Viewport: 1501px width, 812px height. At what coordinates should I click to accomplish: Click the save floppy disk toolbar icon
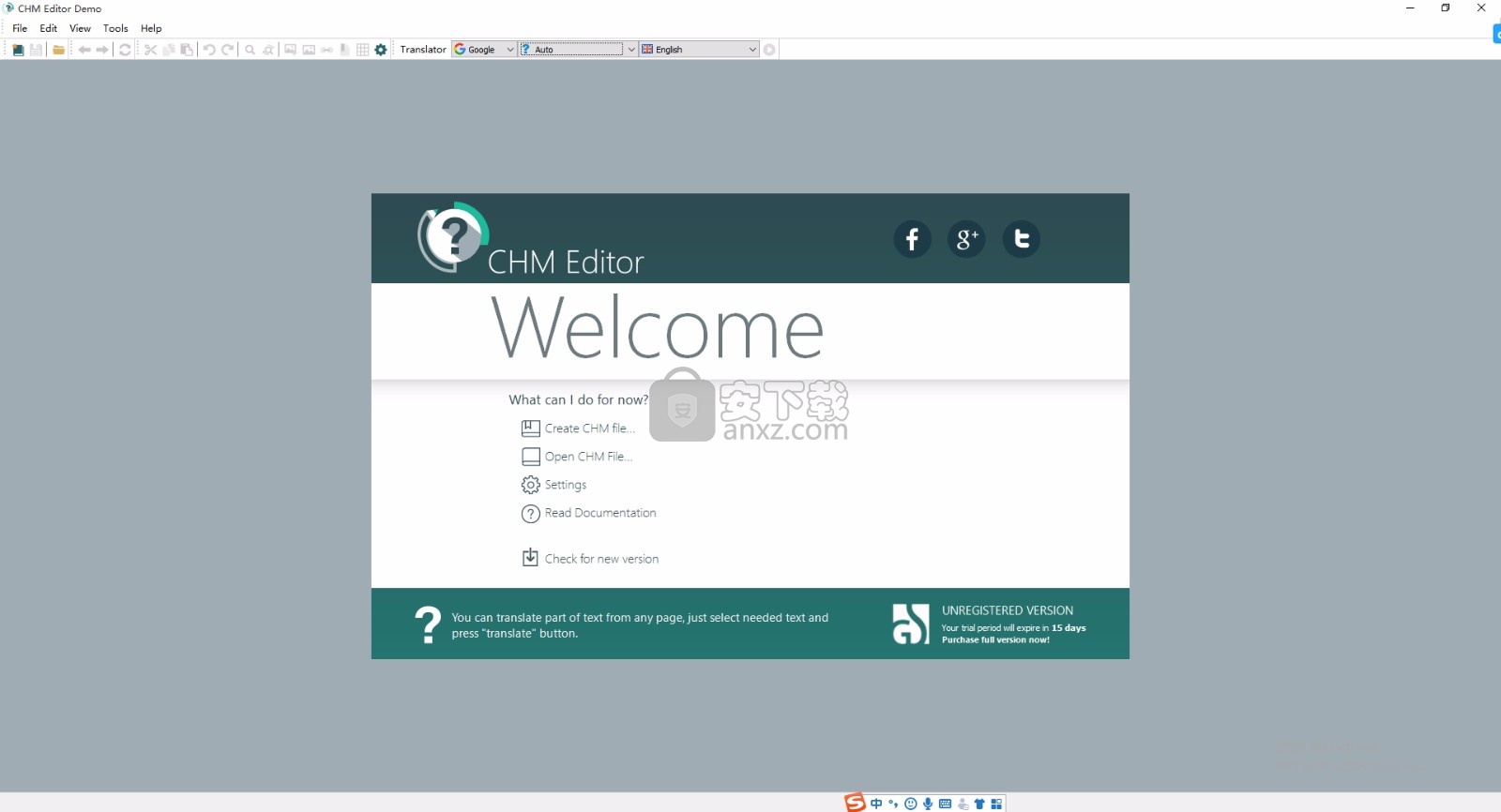pyautogui.click(x=36, y=50)
